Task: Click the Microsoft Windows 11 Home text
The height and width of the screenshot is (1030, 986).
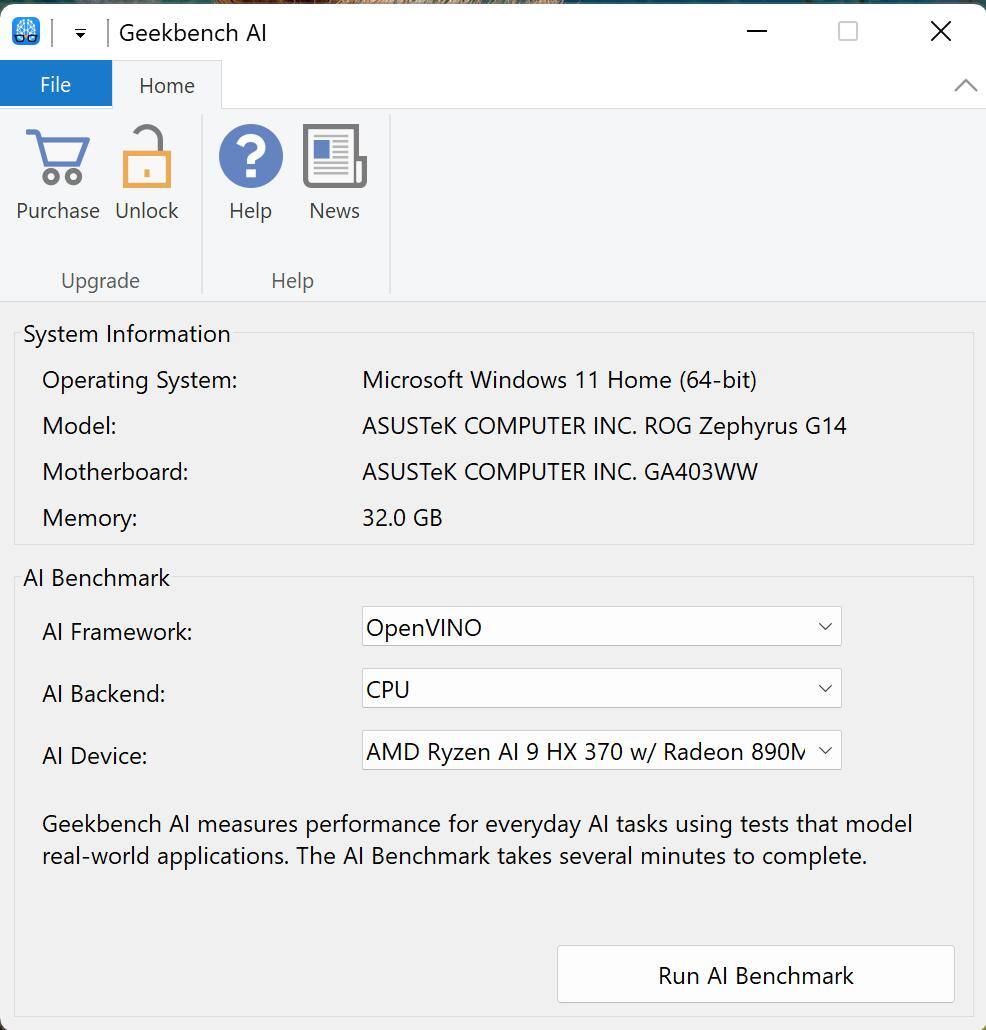Action: pos(559,380)
